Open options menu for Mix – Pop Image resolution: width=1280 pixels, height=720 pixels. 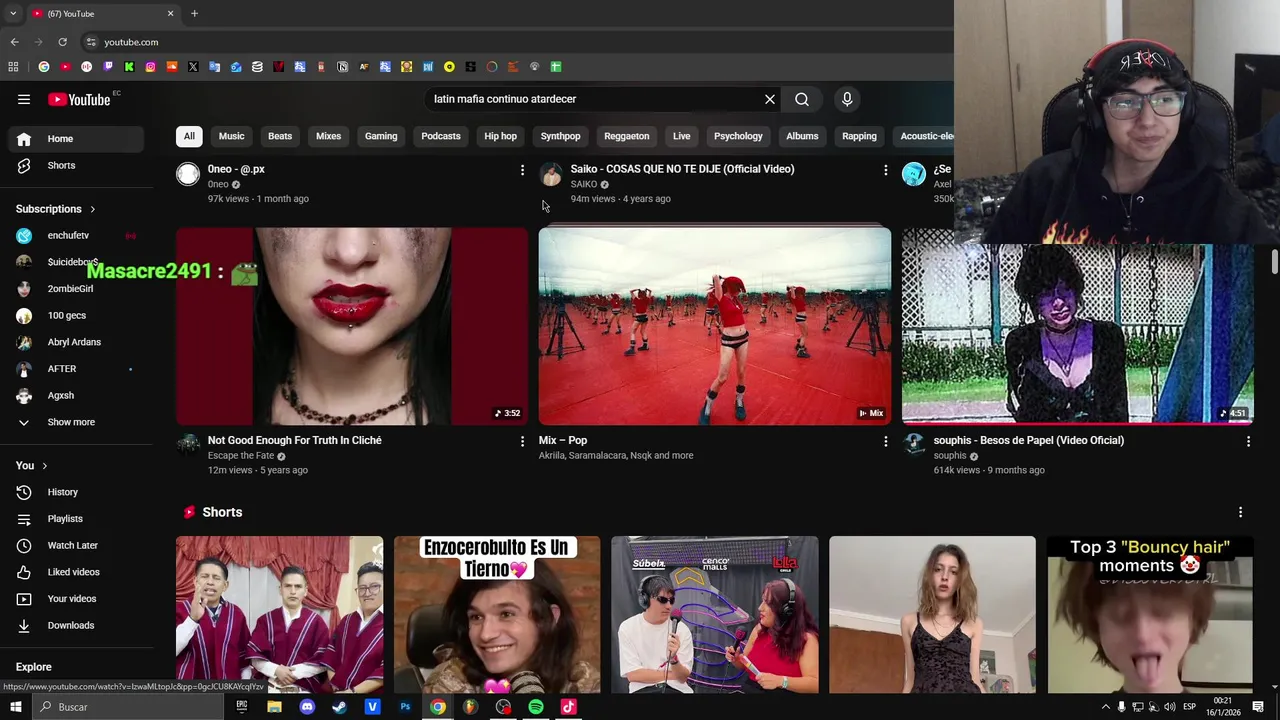[x=885, y=441]
